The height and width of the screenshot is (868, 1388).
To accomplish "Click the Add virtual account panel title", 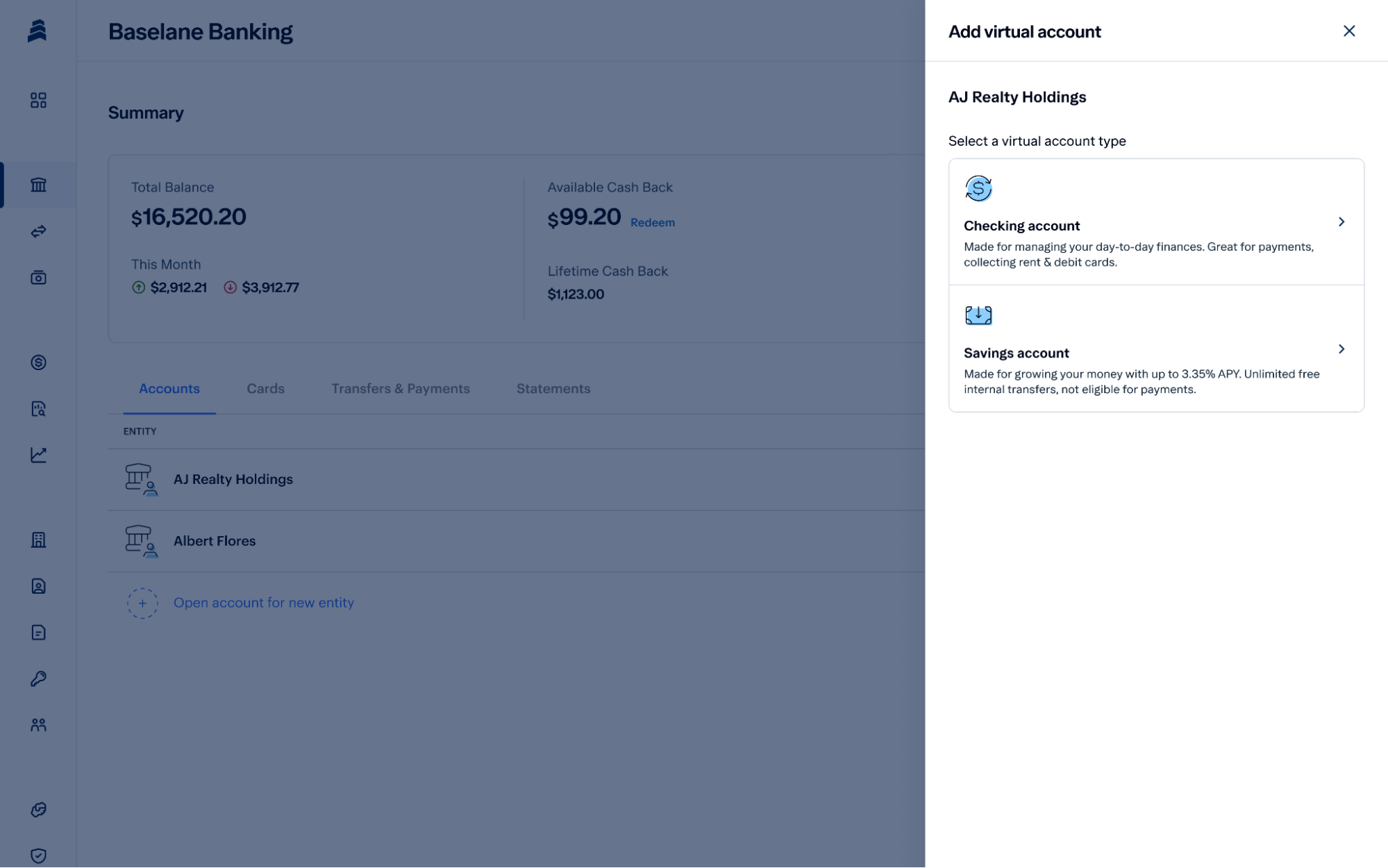I will click(1024, 31).
